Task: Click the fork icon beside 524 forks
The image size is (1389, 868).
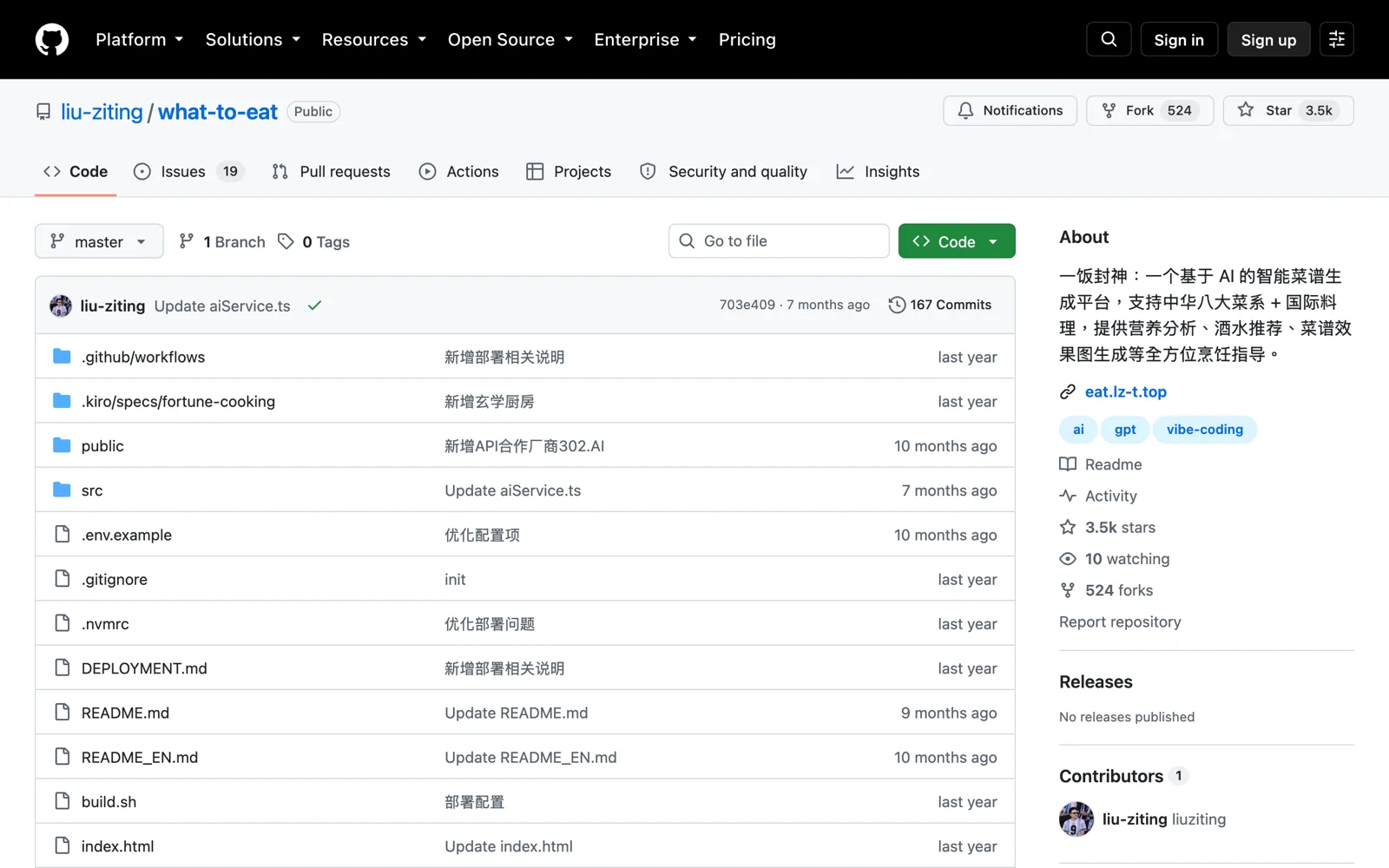Action: coord(1068,590)
